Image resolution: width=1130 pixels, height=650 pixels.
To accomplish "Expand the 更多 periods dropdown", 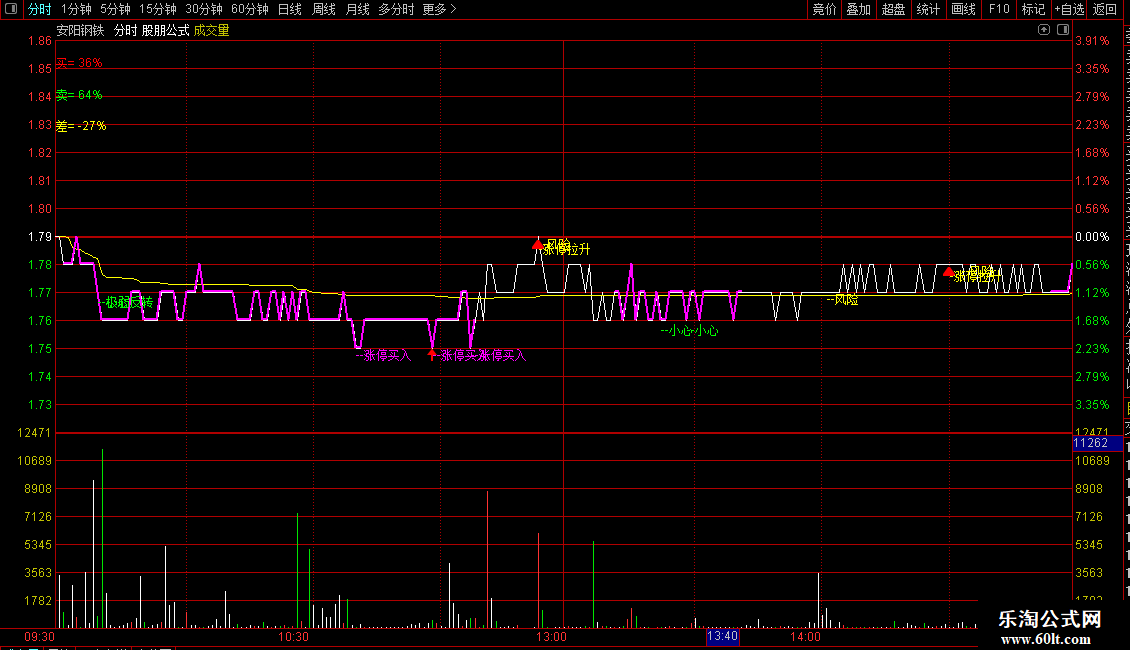I will point(439,9).
